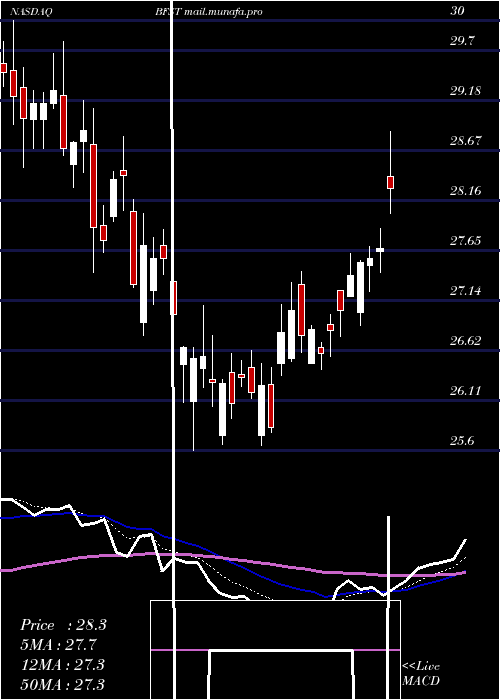
Task: Select the 27.65 price axis label
Action: click(x=465, y=241)
